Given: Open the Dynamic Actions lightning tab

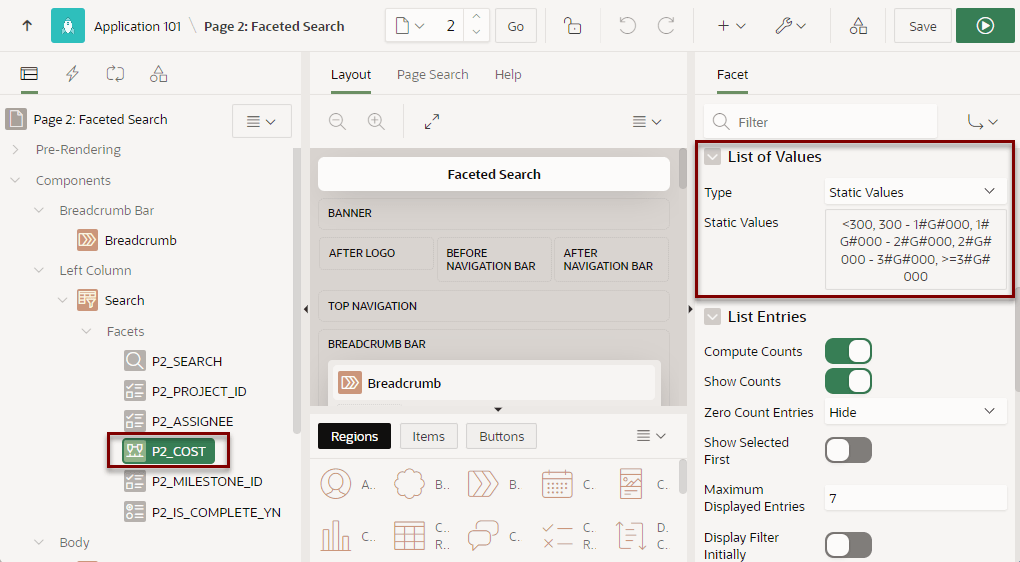Looking at the screenshot, I should point(72,74).
